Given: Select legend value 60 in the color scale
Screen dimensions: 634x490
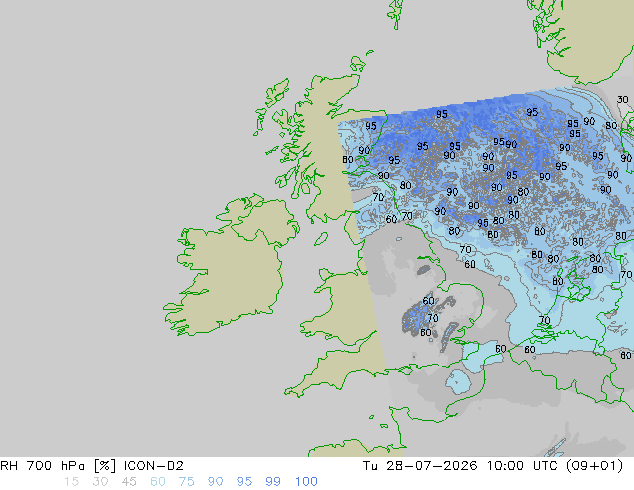Looking at the screenshot, I should tap(158, 482).
